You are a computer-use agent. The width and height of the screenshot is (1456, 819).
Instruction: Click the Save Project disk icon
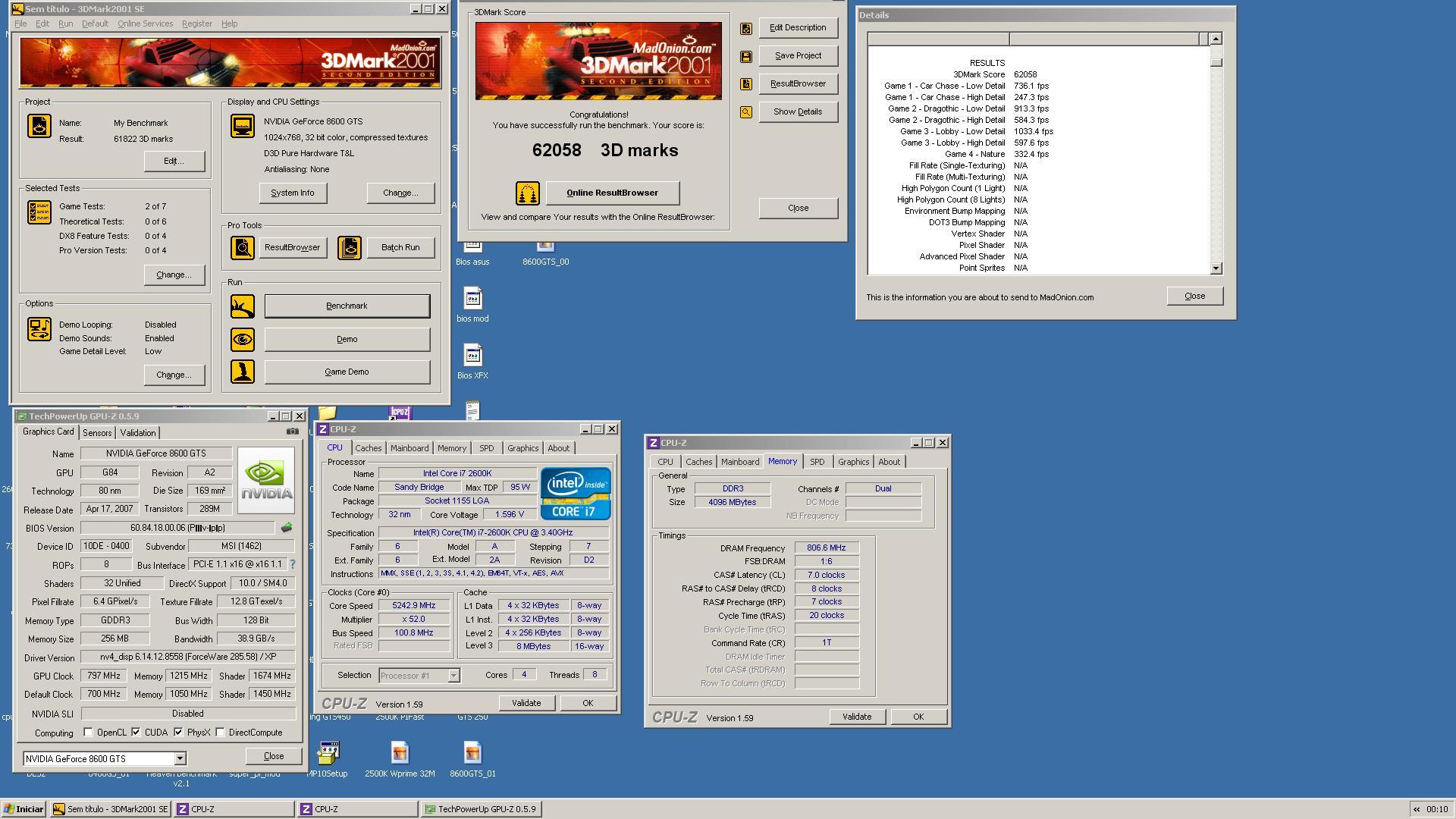click(x=746, y=57)
